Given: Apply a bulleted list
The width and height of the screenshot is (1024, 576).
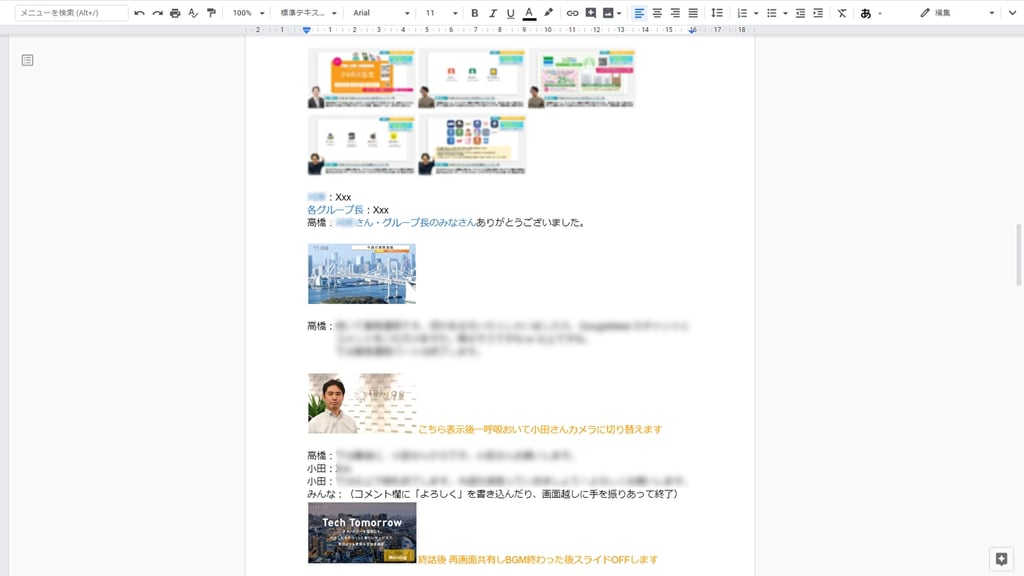Looking at the screenshot, I should click(771, 13).
